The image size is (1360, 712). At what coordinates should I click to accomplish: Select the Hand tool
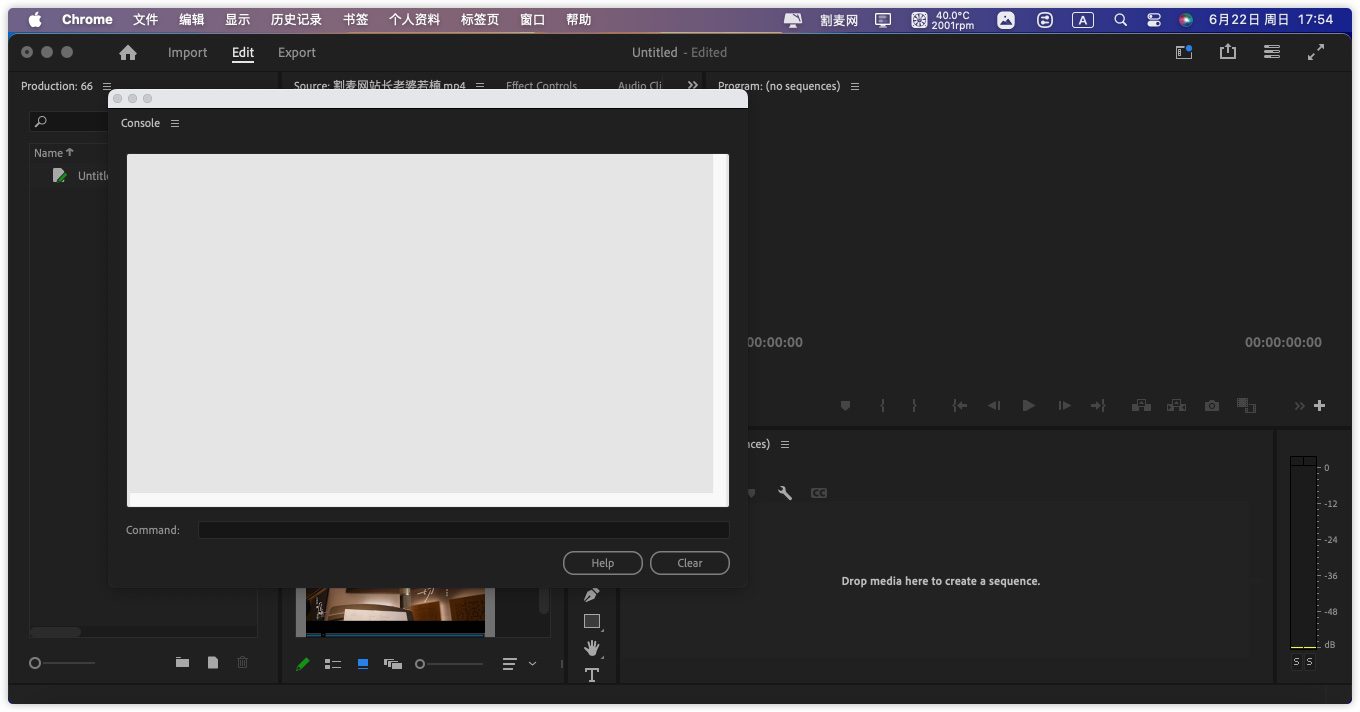[x=591, y=648]
